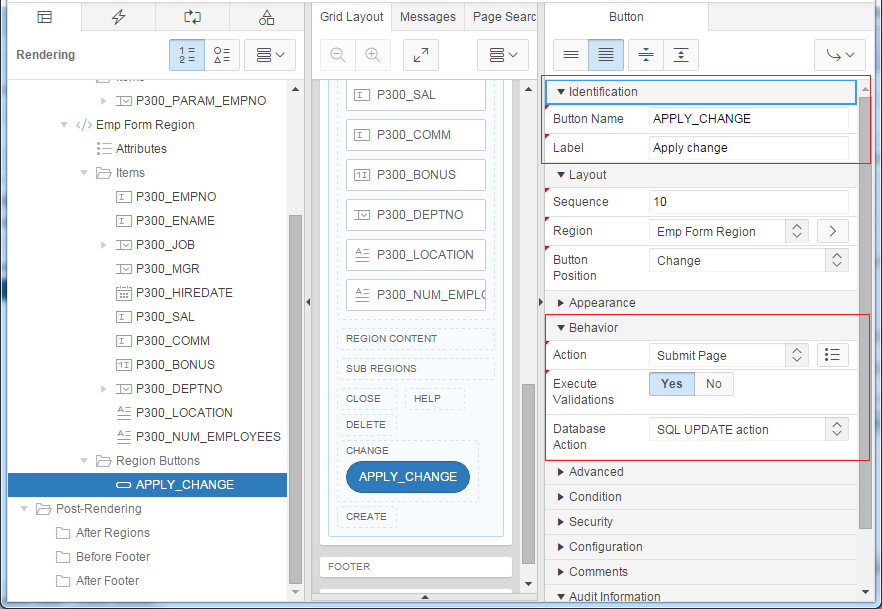Collapse the Post-Rendering folder
The height and width of the screenshot is (609, 882).
tap(24, 508)
